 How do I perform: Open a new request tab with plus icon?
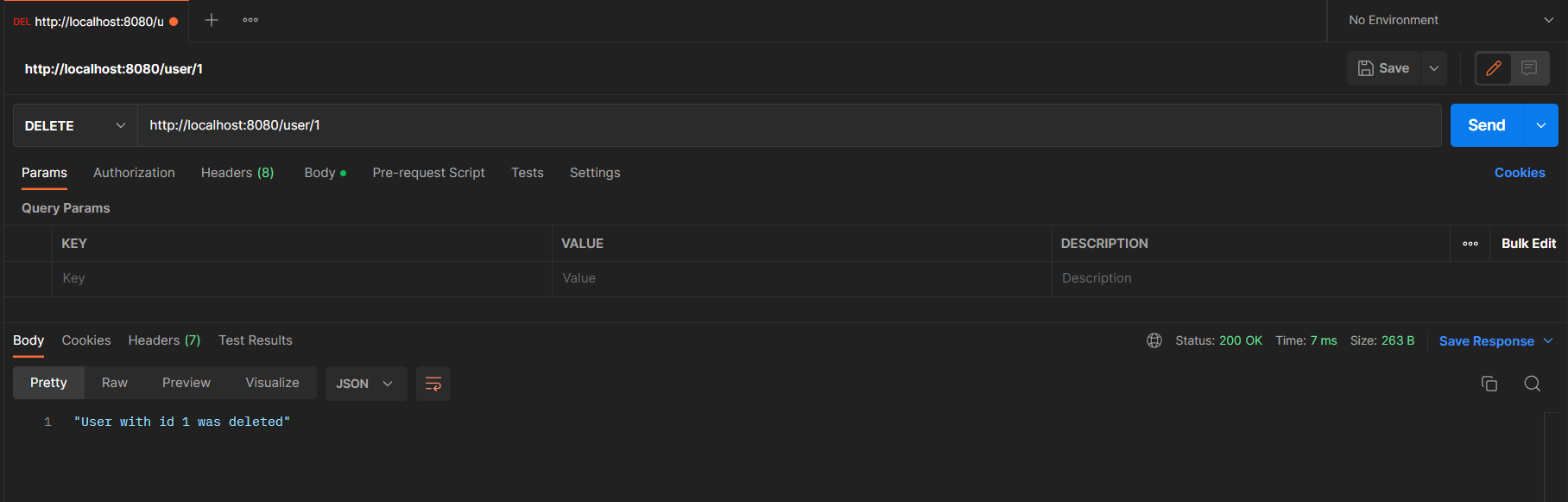click(x=212, y=20)
